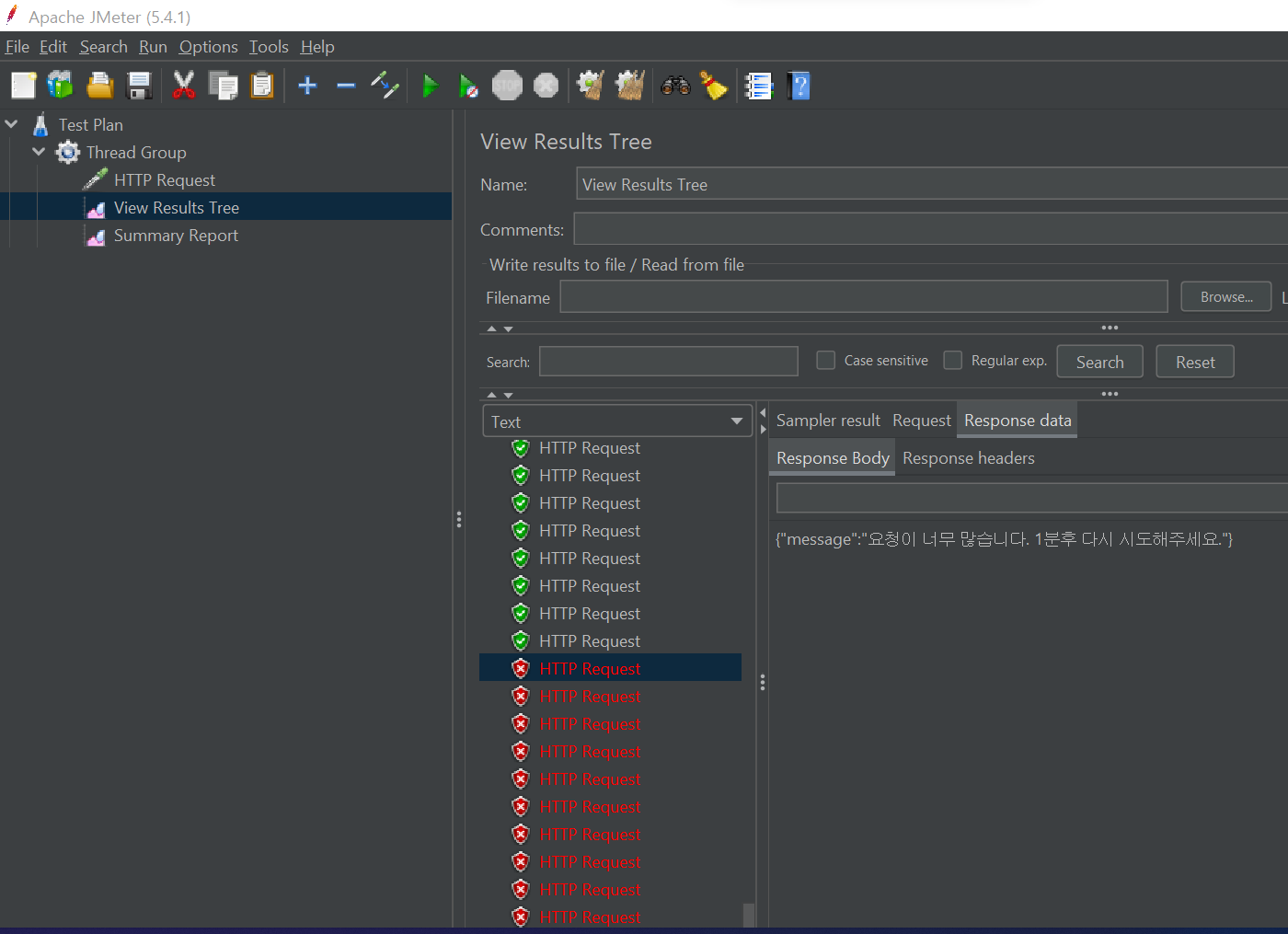Image resolution: width=1288 pixels, height=934 pixels.
Task: Collapse search section with up arrow above Text
Action: (x=491, y=395)
